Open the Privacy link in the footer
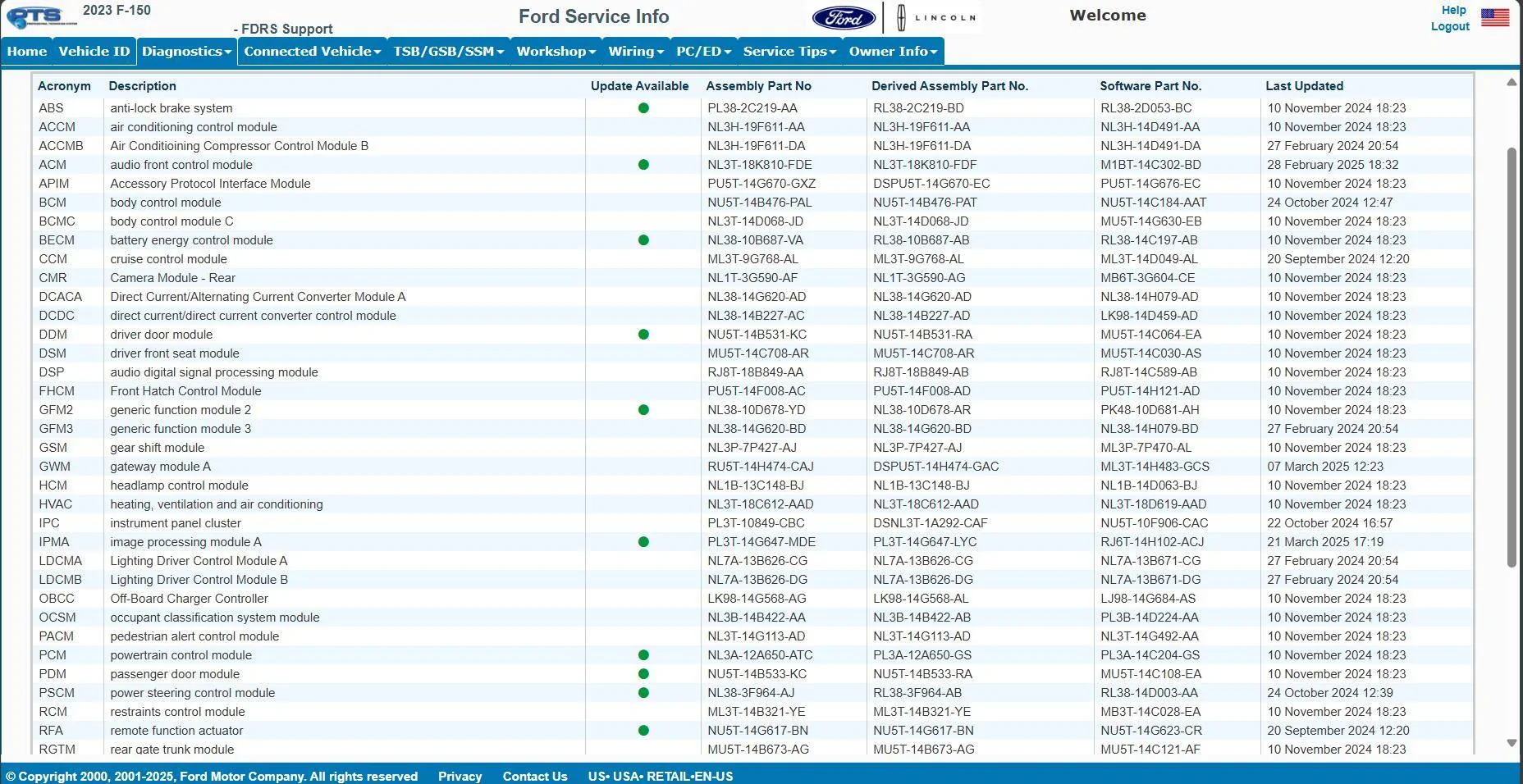The image size is (1523, 784). pyautogui.click(x=460, y=776)
